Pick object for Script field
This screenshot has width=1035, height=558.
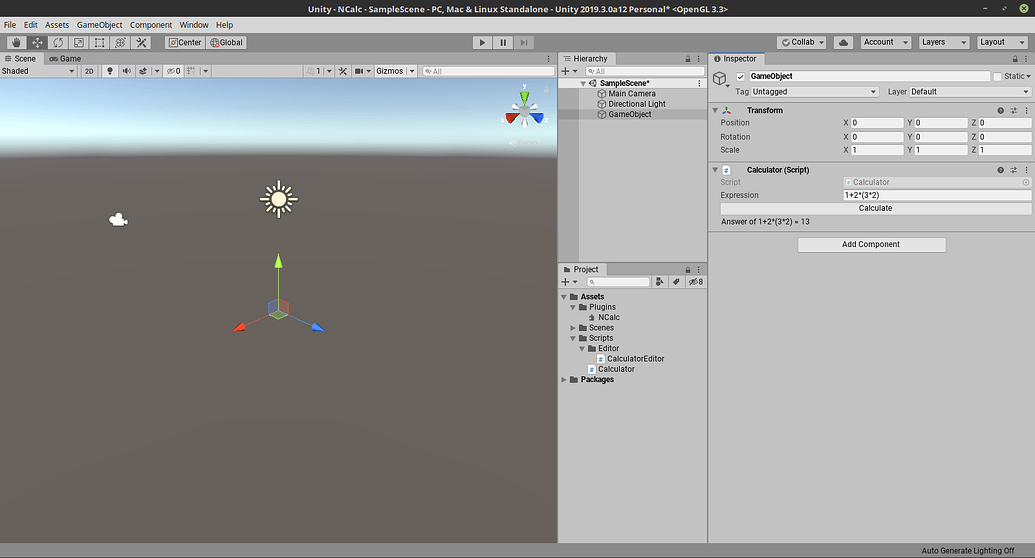click(x=1026, y=182)
